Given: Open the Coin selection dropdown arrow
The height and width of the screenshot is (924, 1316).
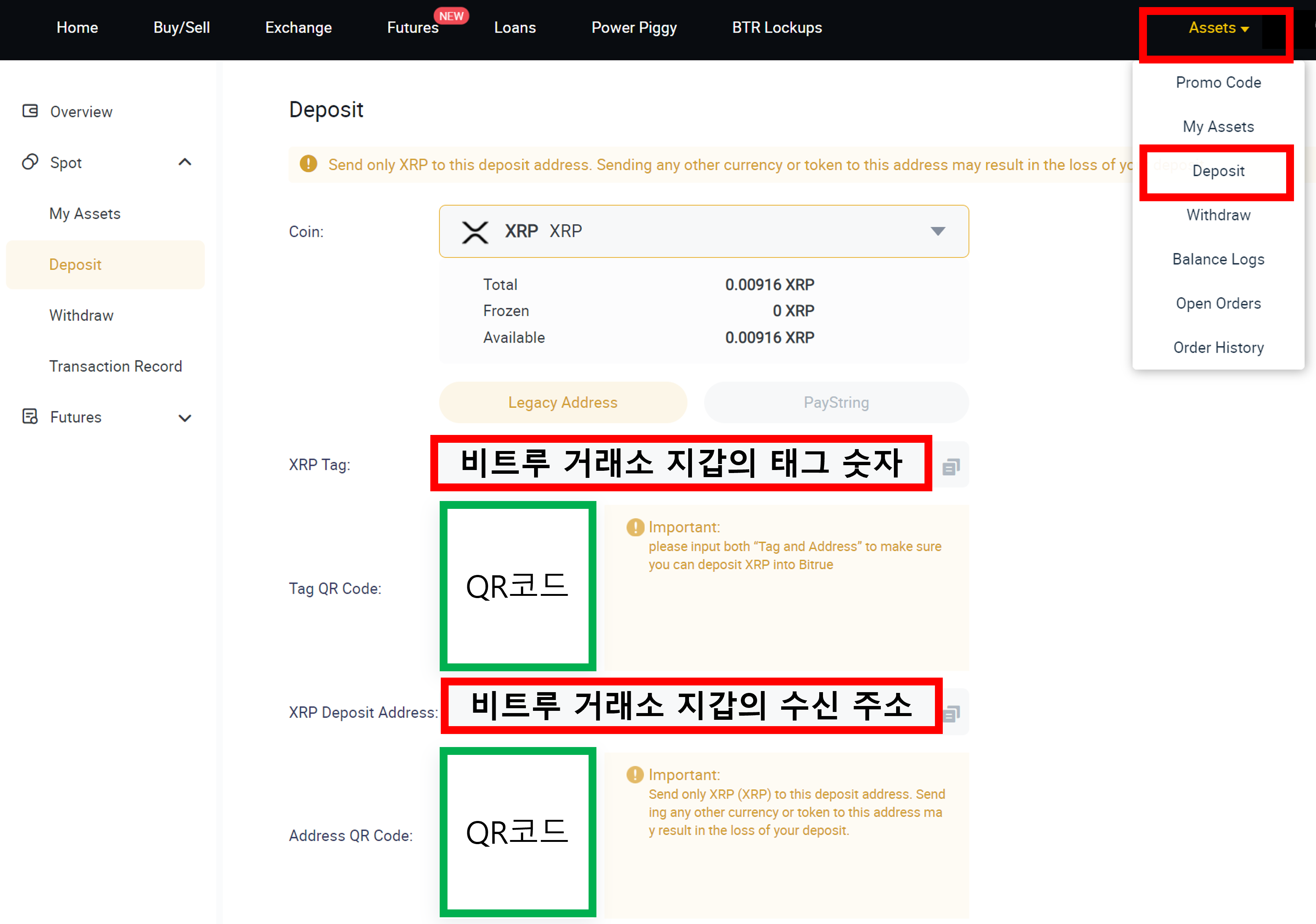Looking at the screenshot, I should pyautogui.click(x=938, y=231).
